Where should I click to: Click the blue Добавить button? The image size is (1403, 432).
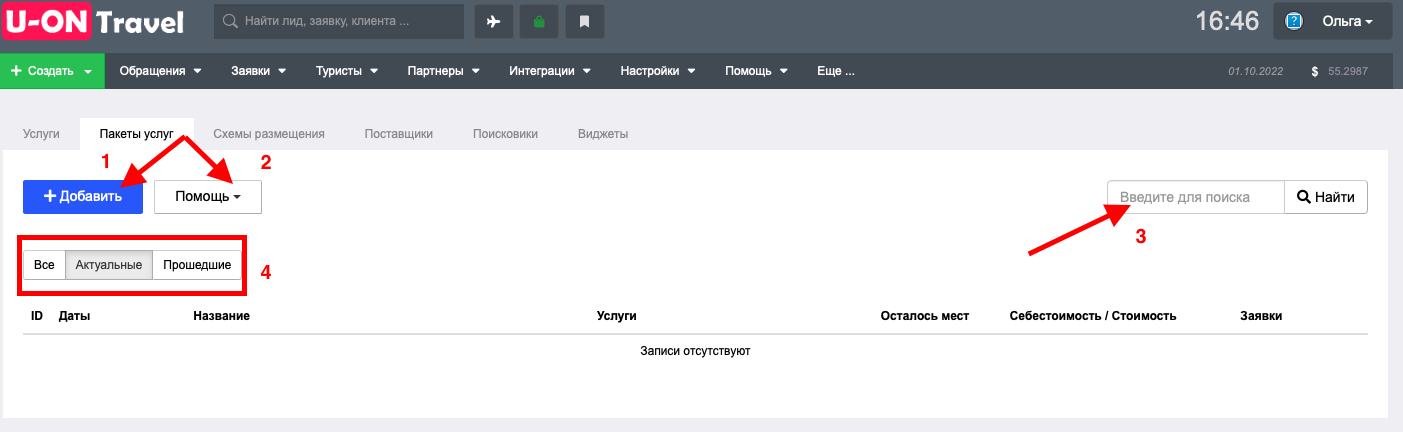83,197
